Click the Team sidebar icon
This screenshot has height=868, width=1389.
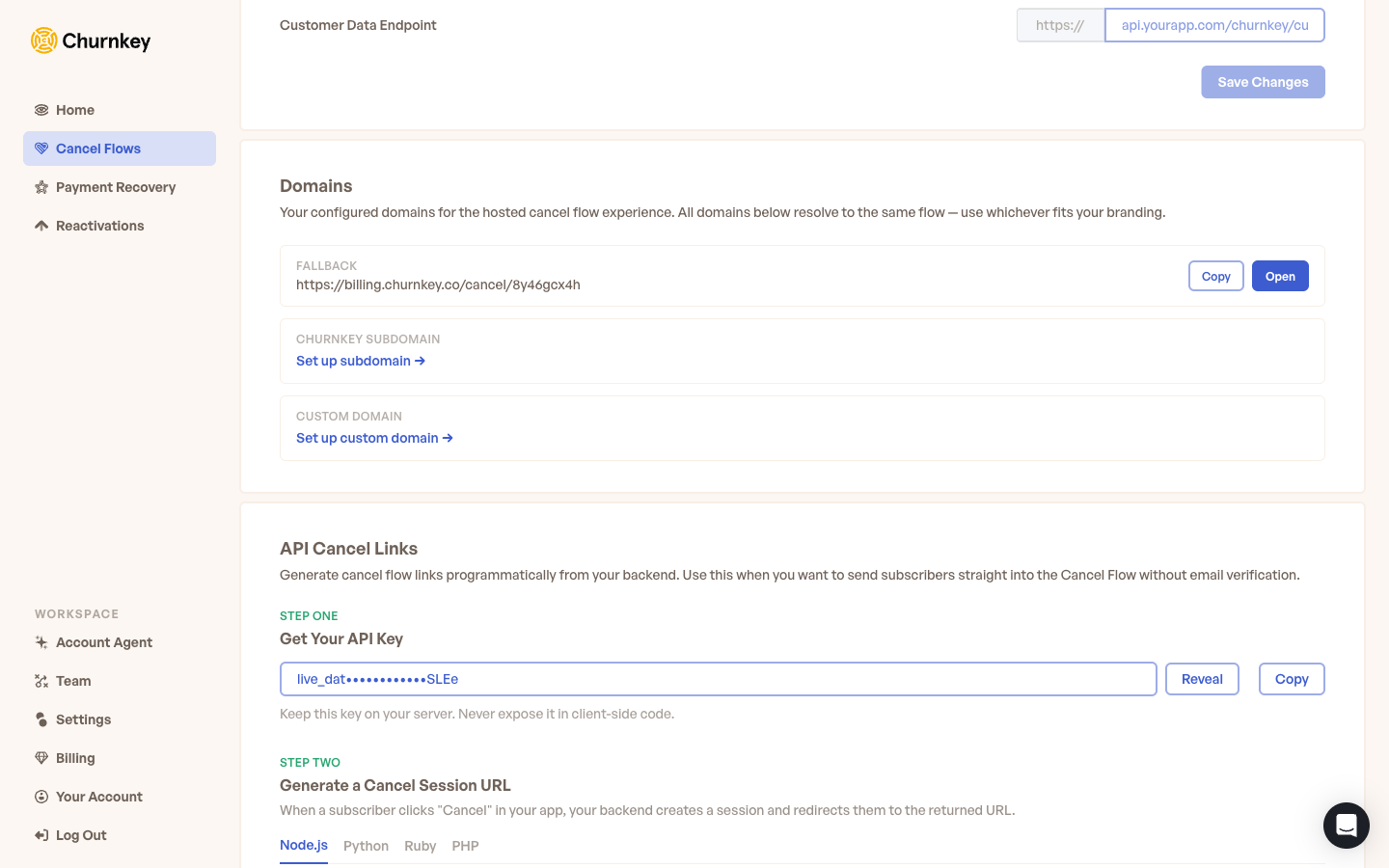tap(41, 681)
